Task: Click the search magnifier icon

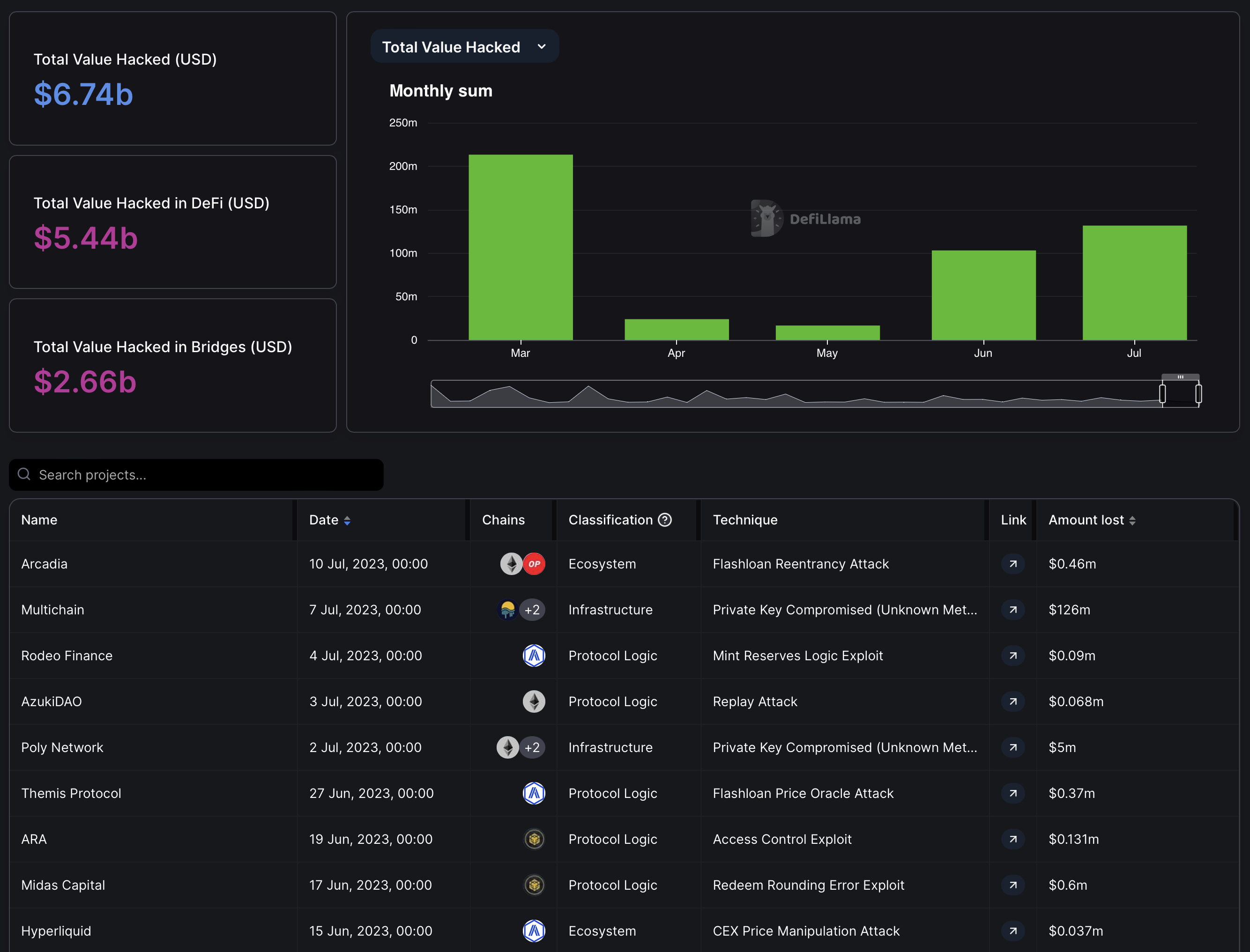Action: click(24, 474)
